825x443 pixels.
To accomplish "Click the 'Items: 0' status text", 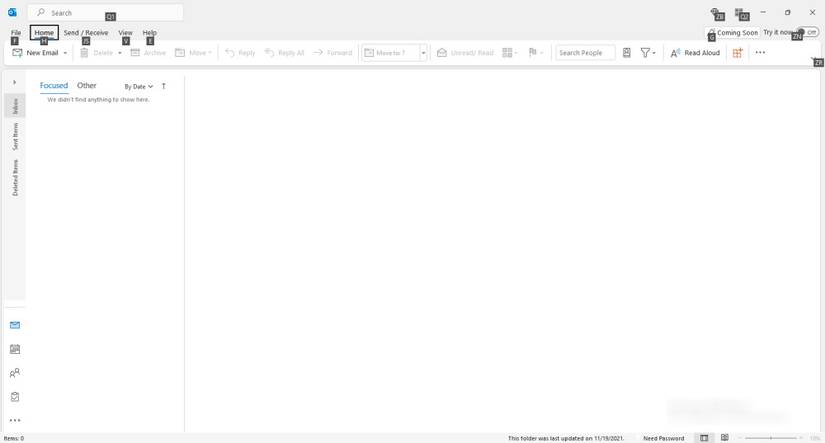I will click(x=14, y=438).
